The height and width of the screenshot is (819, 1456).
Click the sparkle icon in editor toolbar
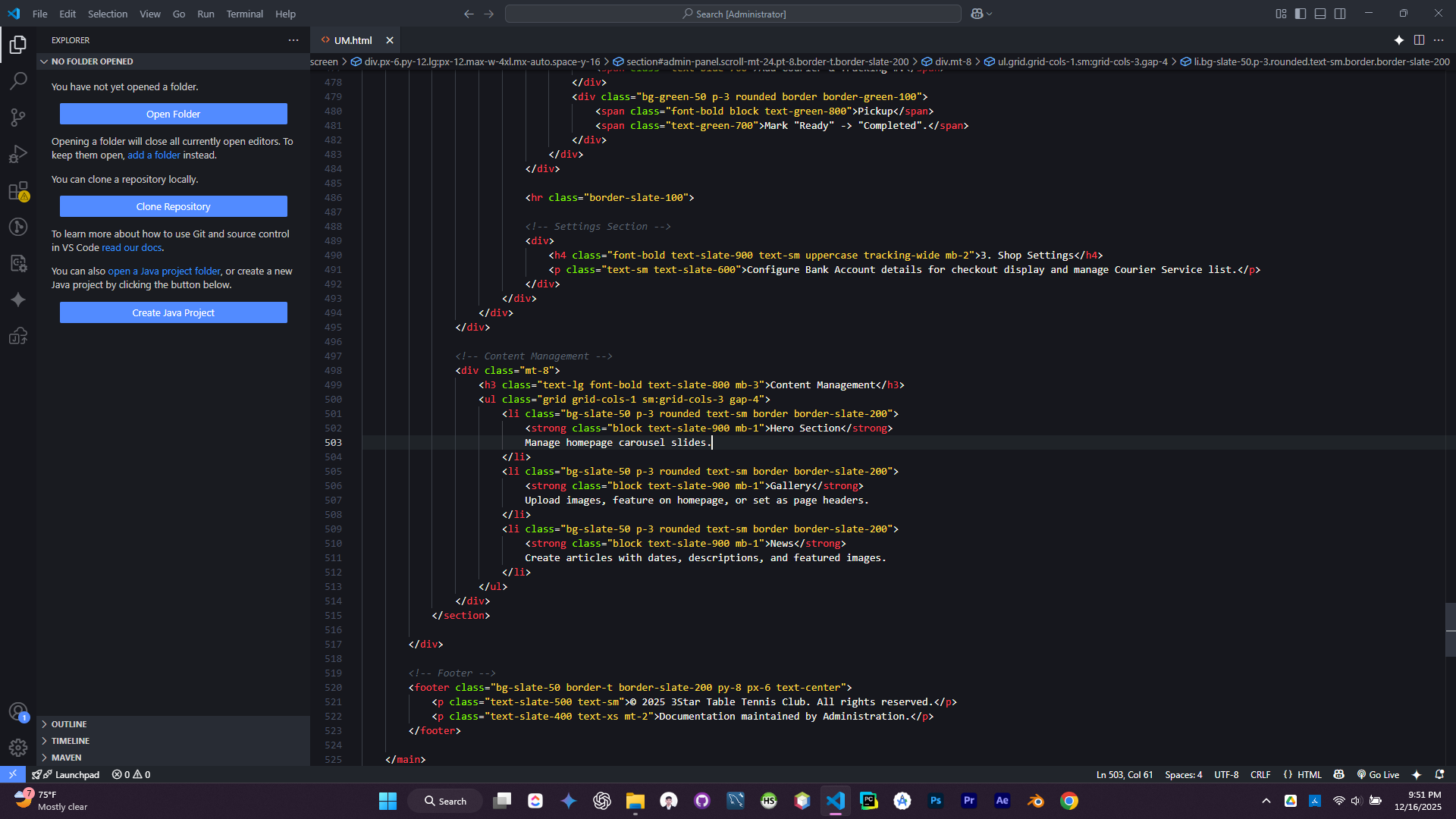click(1399, 40)
